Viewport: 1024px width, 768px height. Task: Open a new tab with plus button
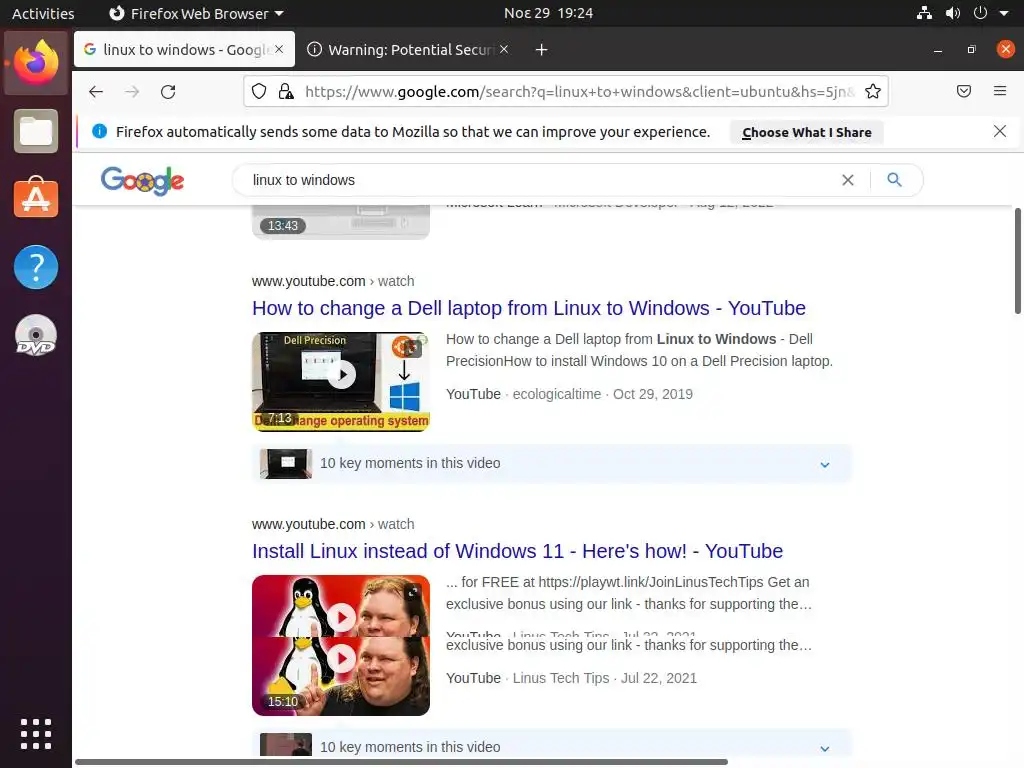[x=541, y=50]
